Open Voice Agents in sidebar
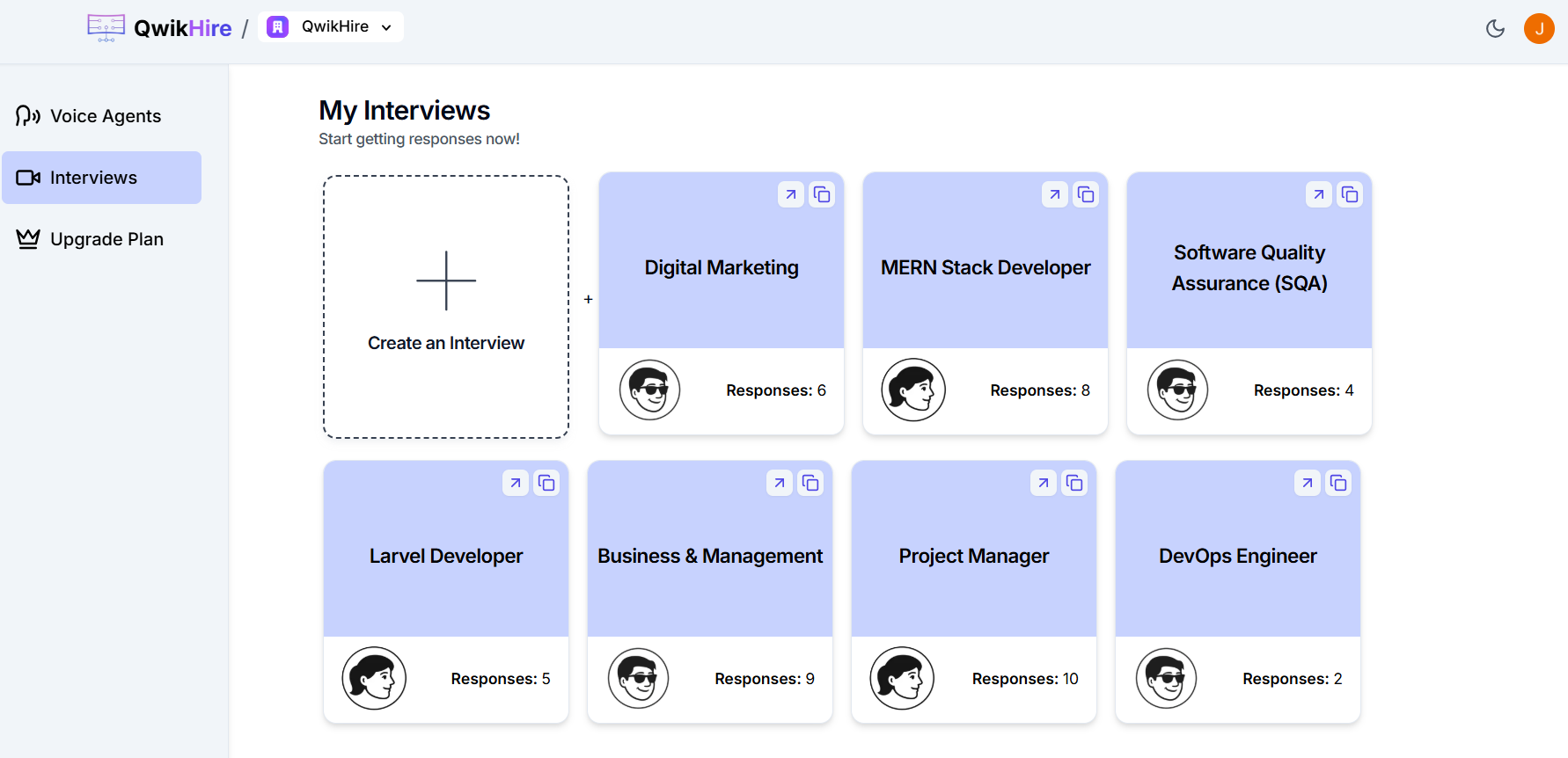This screenshot has width=1568, height=758. pyautogui.click(x=102, y=116)
